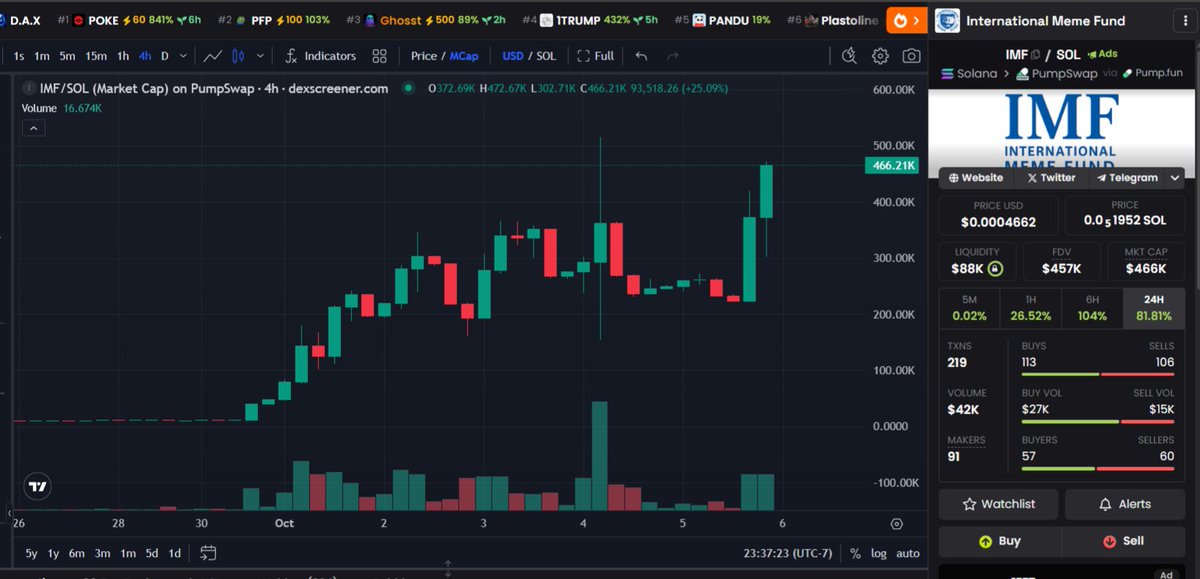
Task: Open the go-to-date calendar icon
Action: click(x=208, y=552)
